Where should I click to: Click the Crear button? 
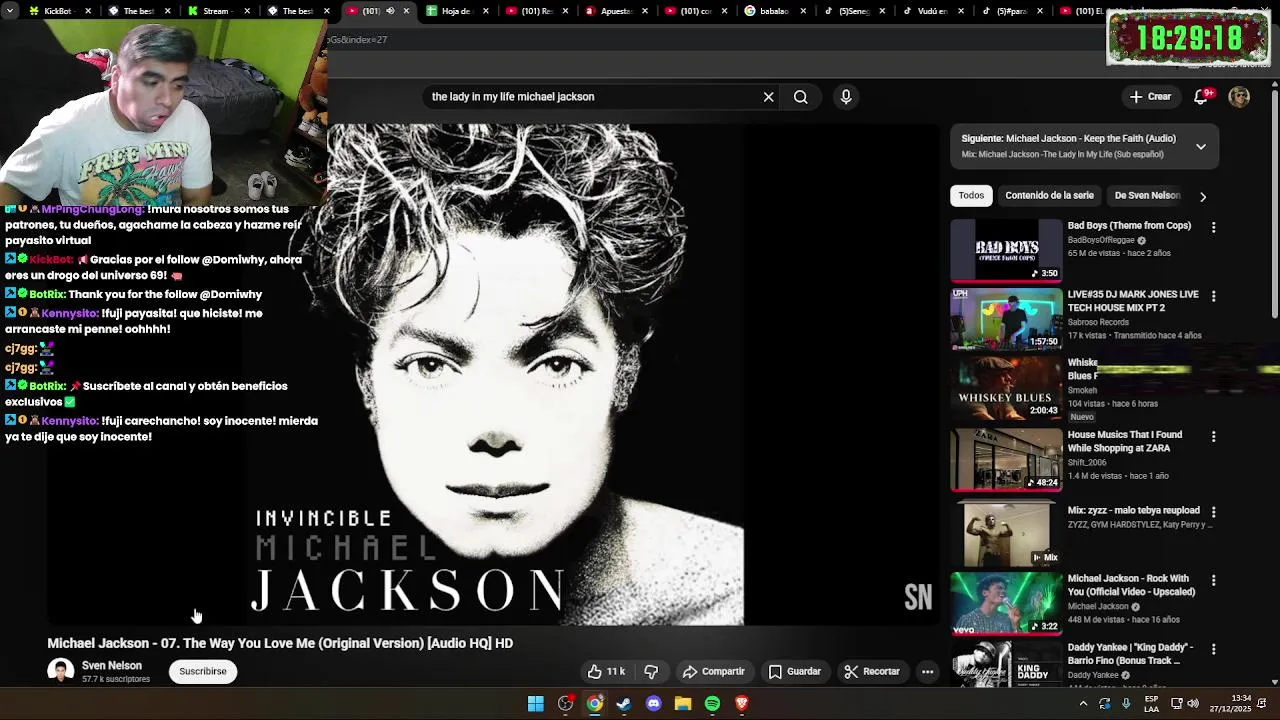tap(1150, 97)
